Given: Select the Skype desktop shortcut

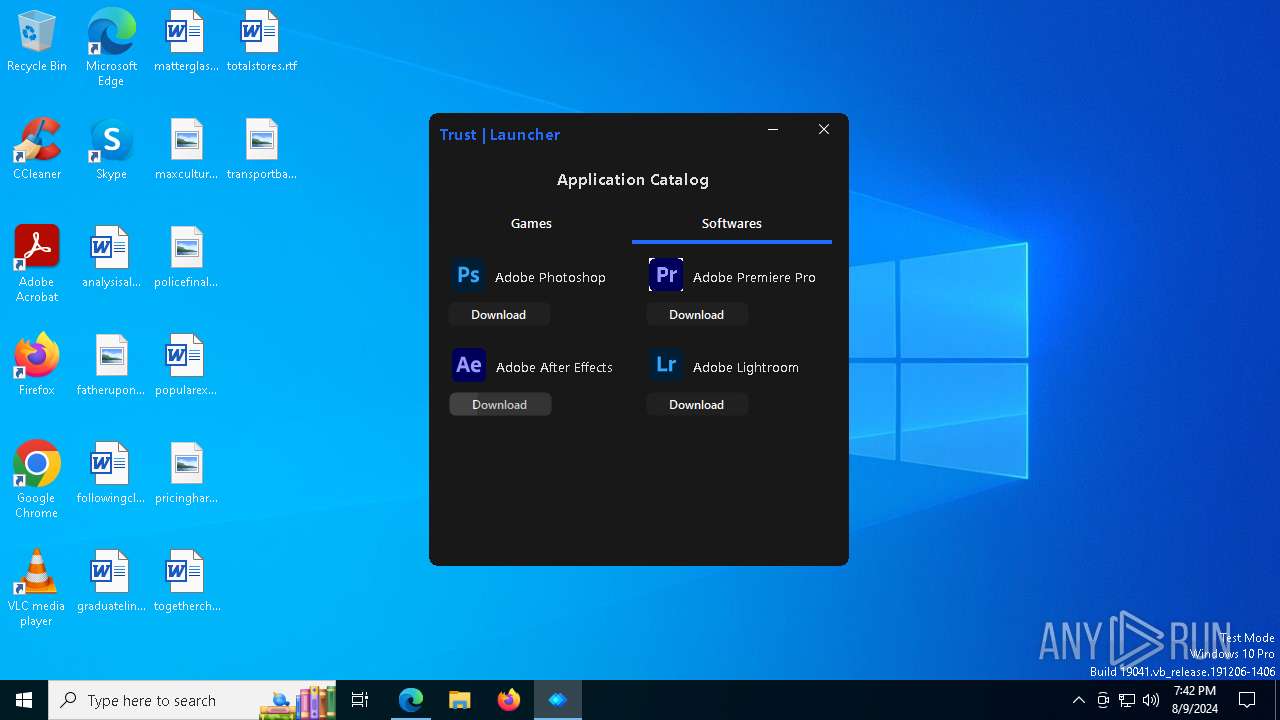Looking at the screenshot, I should (111, 150).
